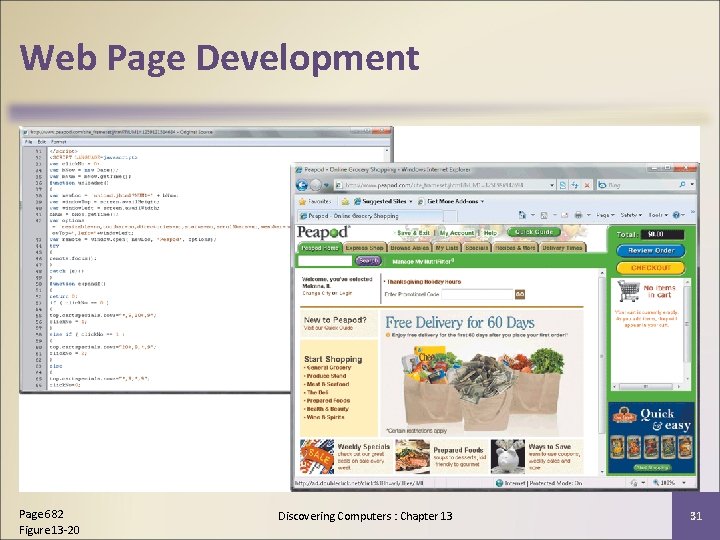Click the Ways to Save piggy bank thumbnail

pyautogui.click(x=507, y=456)
